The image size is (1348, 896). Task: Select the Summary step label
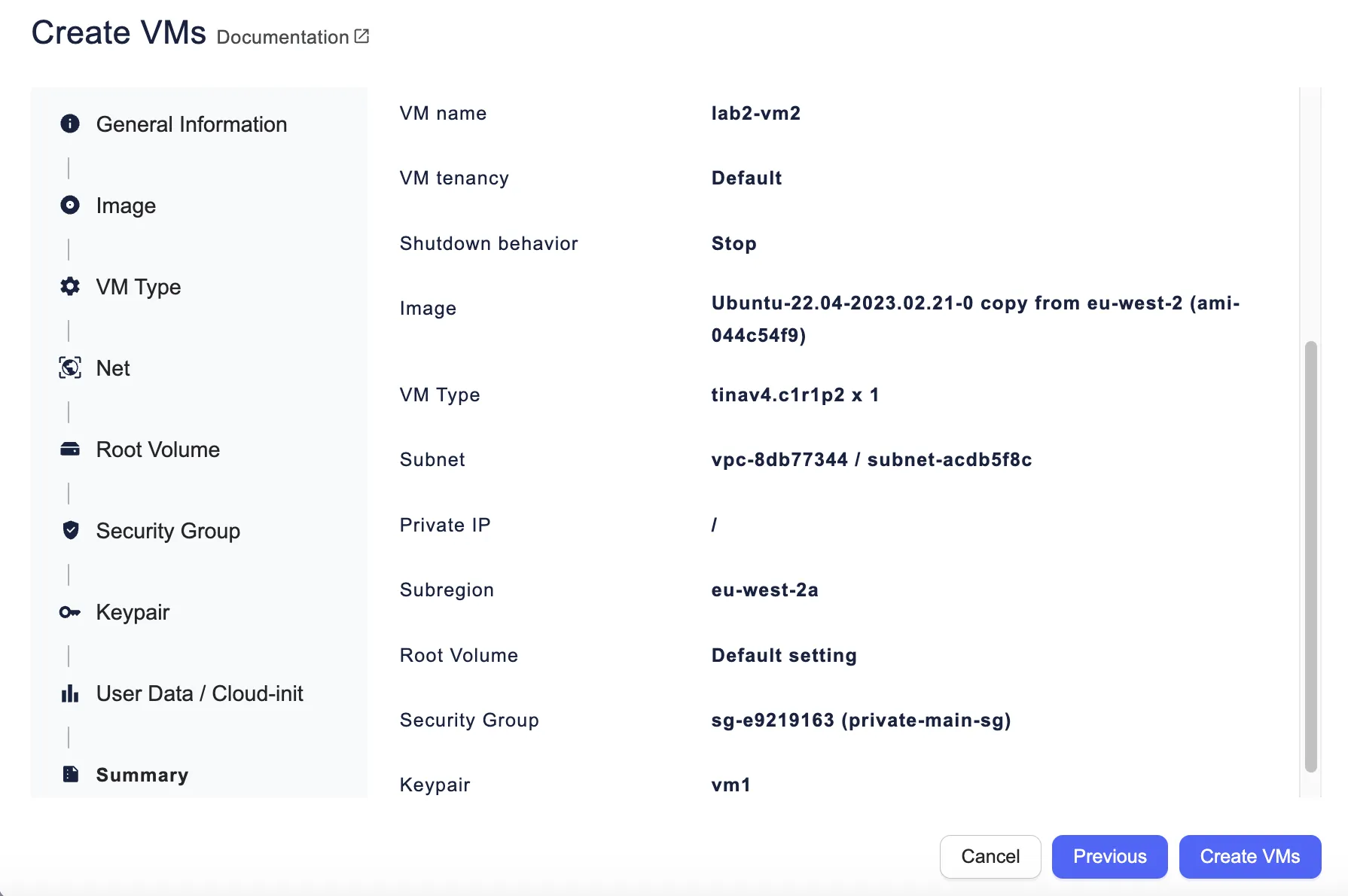(x=142, y=775)
